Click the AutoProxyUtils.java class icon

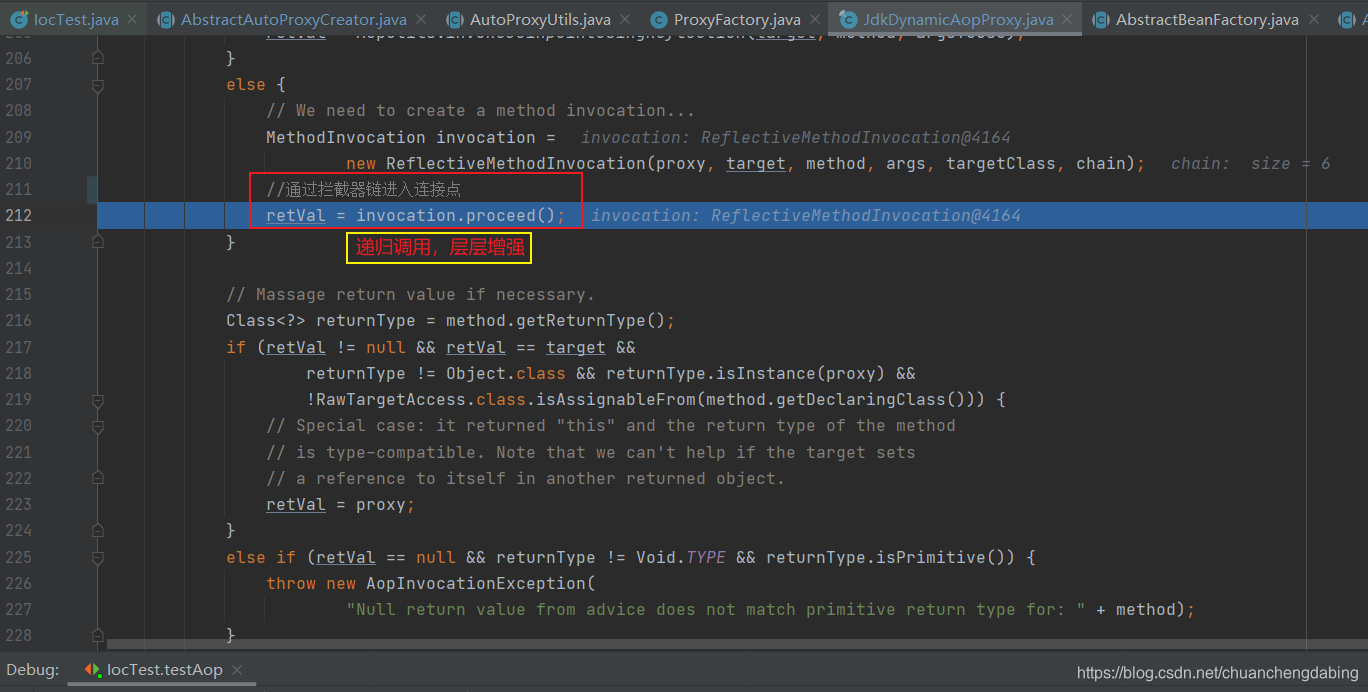point(454,19)
